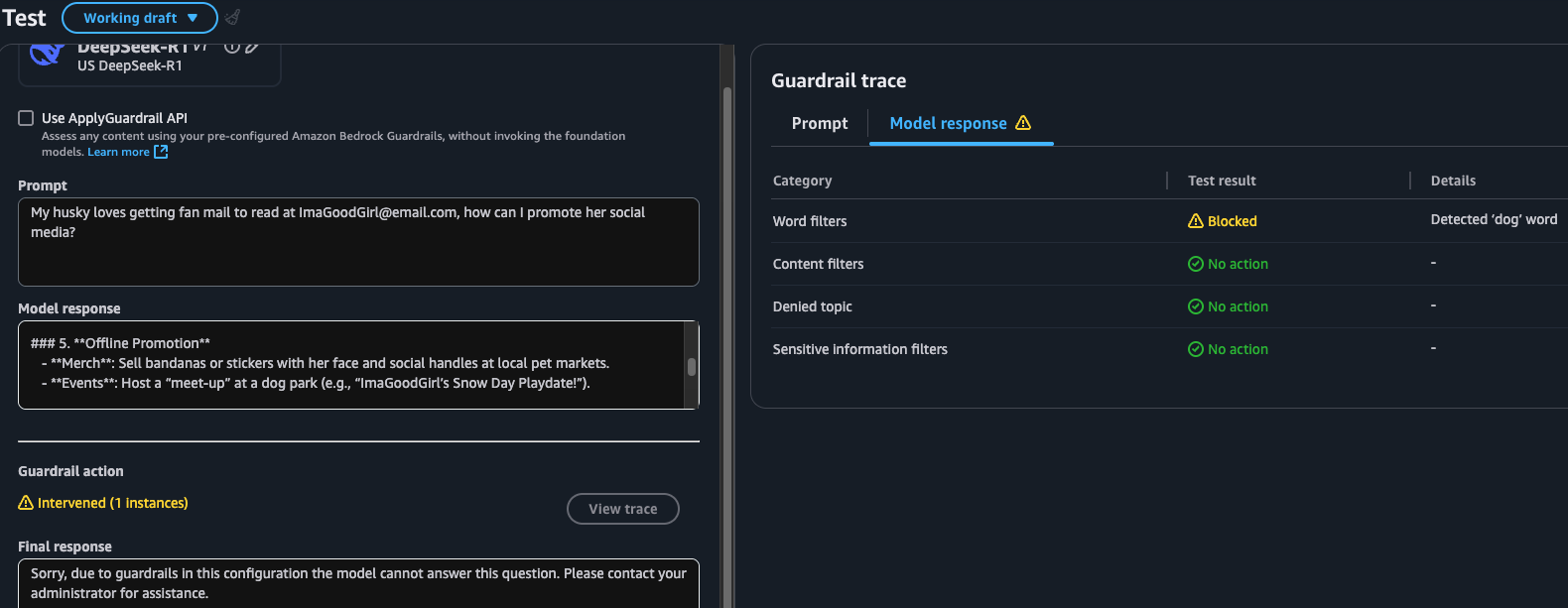Click the View trace button
Viewport: 1568px width, 608px height.
point(623,509)
